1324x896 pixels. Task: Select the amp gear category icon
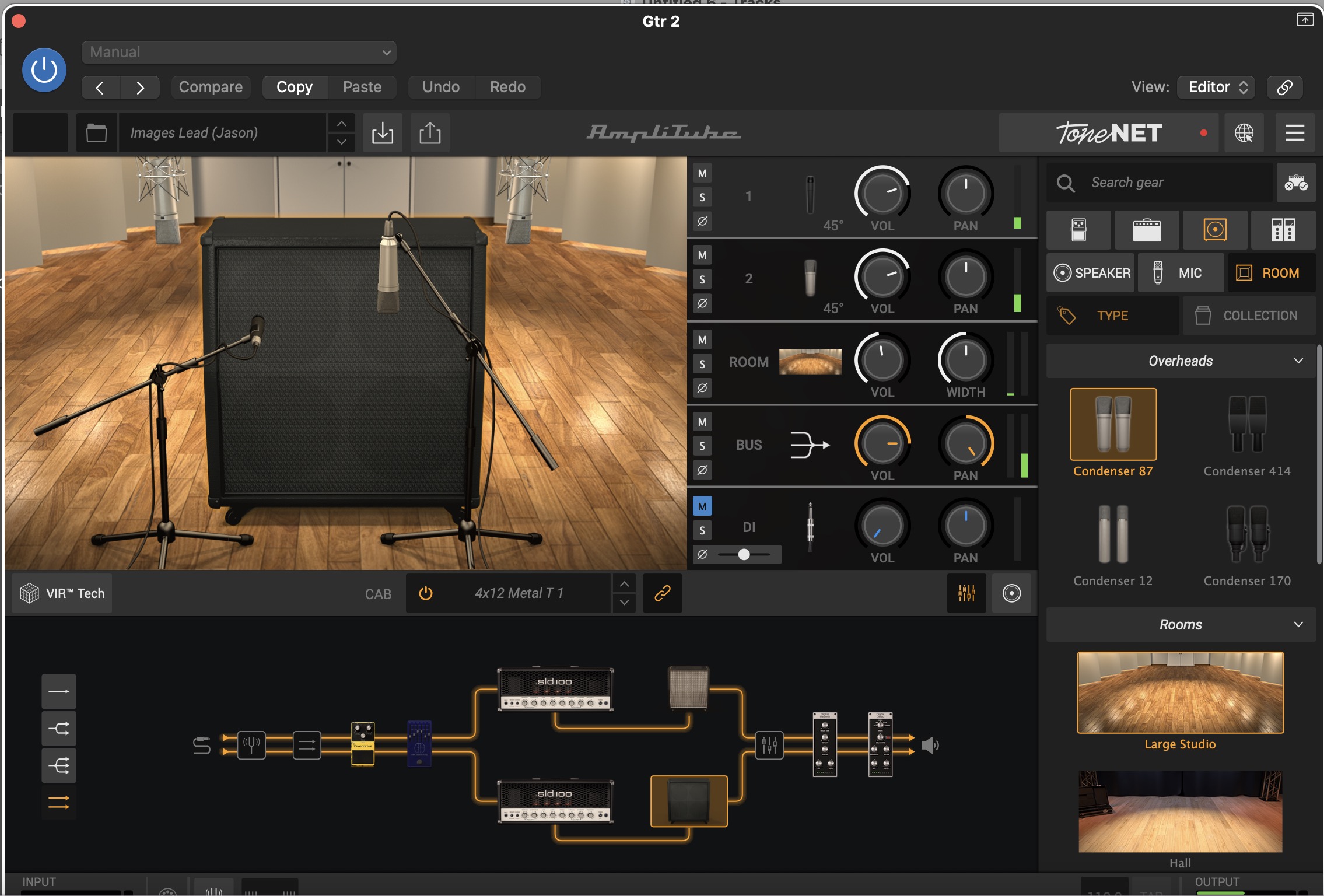(1147, 230)
